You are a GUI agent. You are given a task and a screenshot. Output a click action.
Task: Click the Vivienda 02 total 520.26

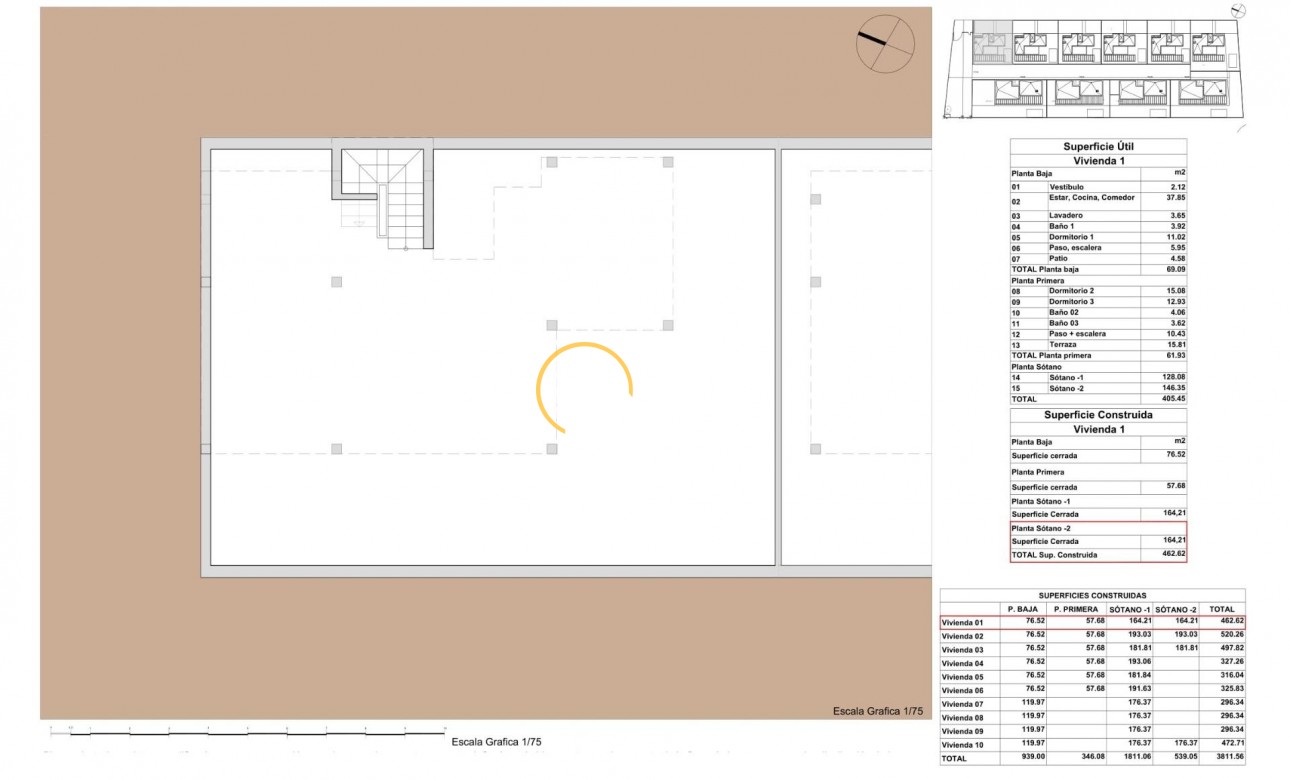click(1230, 635)
